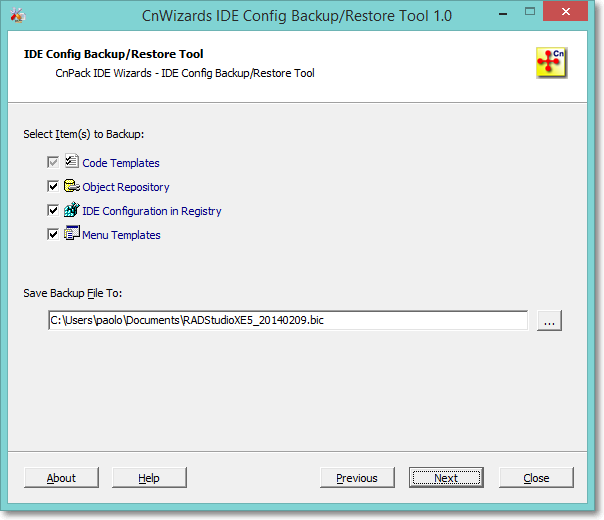Proceed with the Next button
This screenshot has width=604, height=520.
[x=446, y=478]
